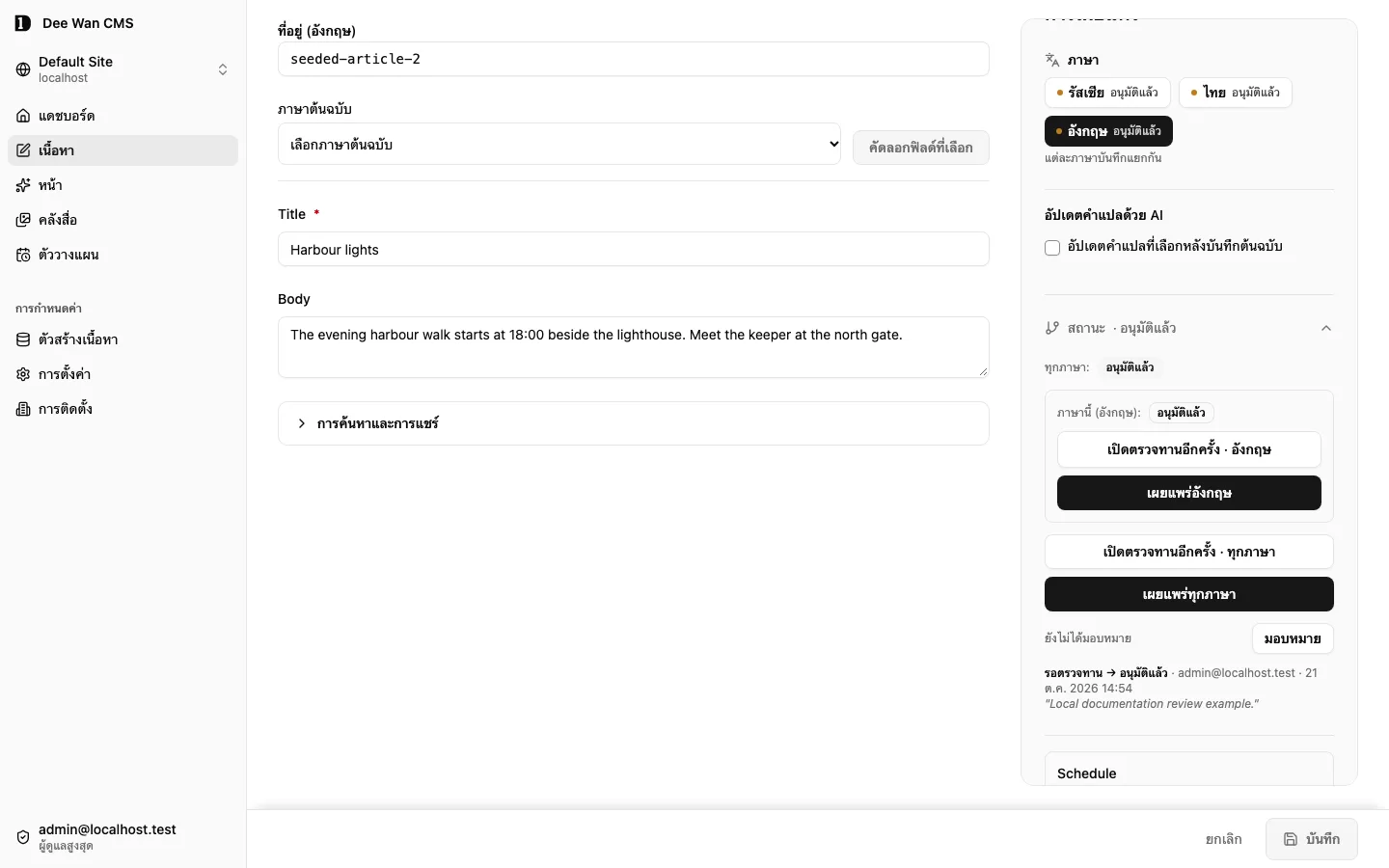This screenshot has width=1389, height=868.
Task: Open แดชบอร์ด from the sidebar
Action: tap(123, 116)
